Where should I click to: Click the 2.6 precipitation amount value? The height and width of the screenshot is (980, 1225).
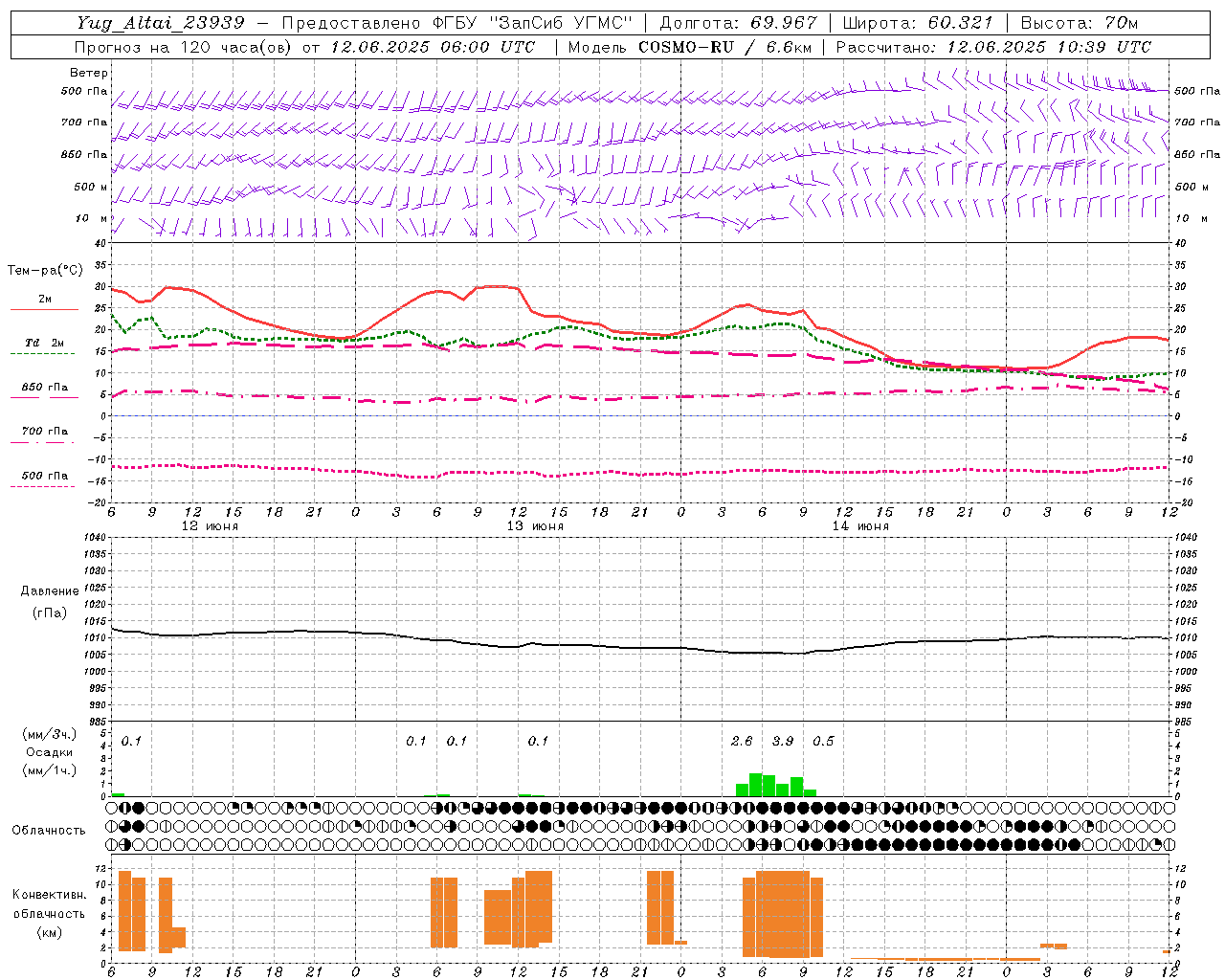[742, 742]
